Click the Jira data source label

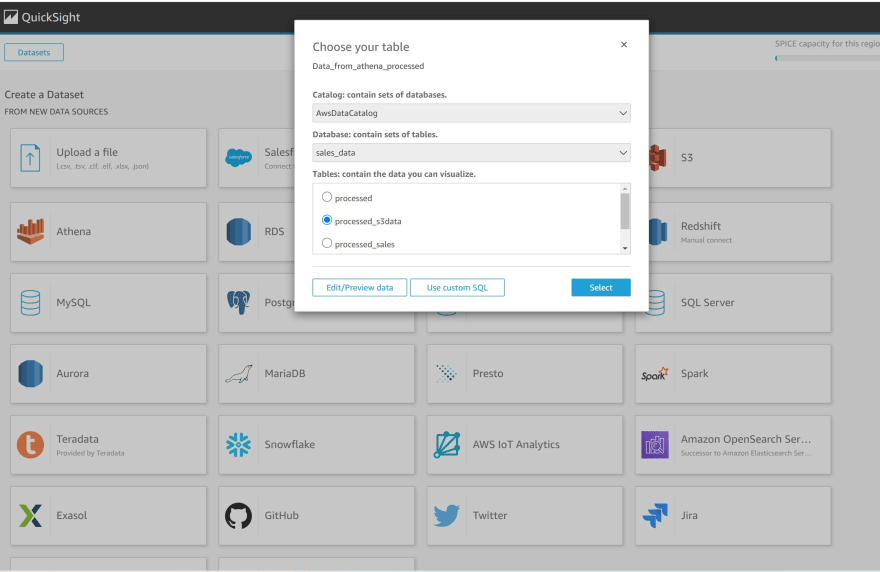689,515
